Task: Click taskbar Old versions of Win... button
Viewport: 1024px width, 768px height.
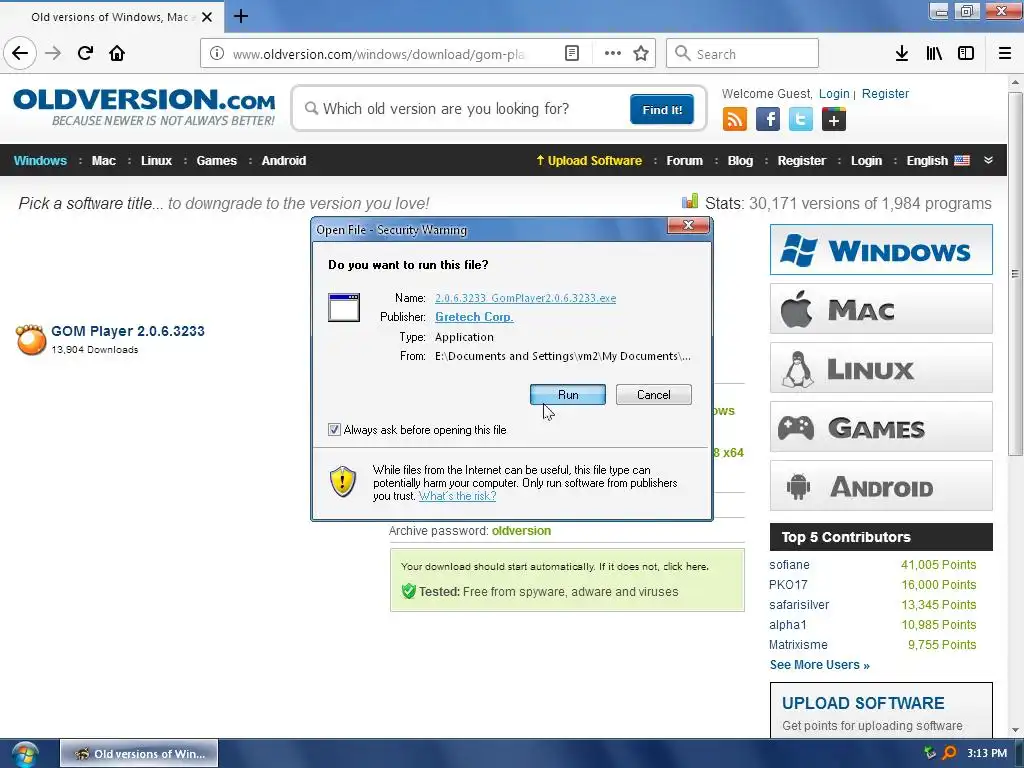Action: click(x=139, y=754)
